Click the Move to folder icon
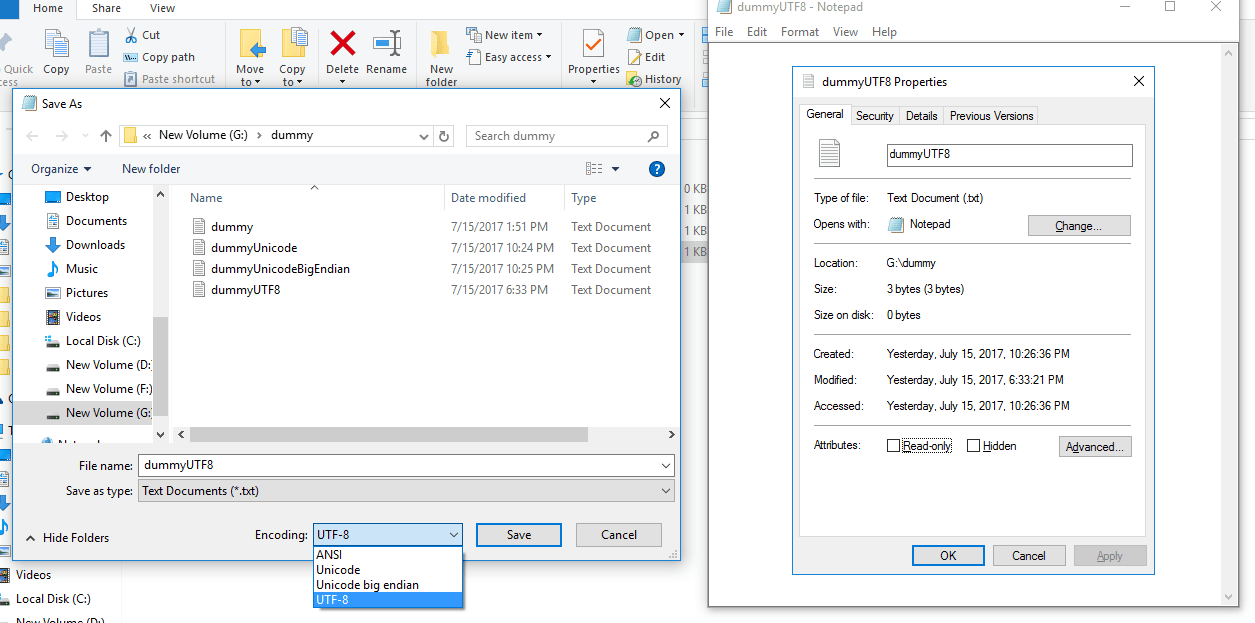This screenshot has width=1255, height=623. click(x=251, y=45)
